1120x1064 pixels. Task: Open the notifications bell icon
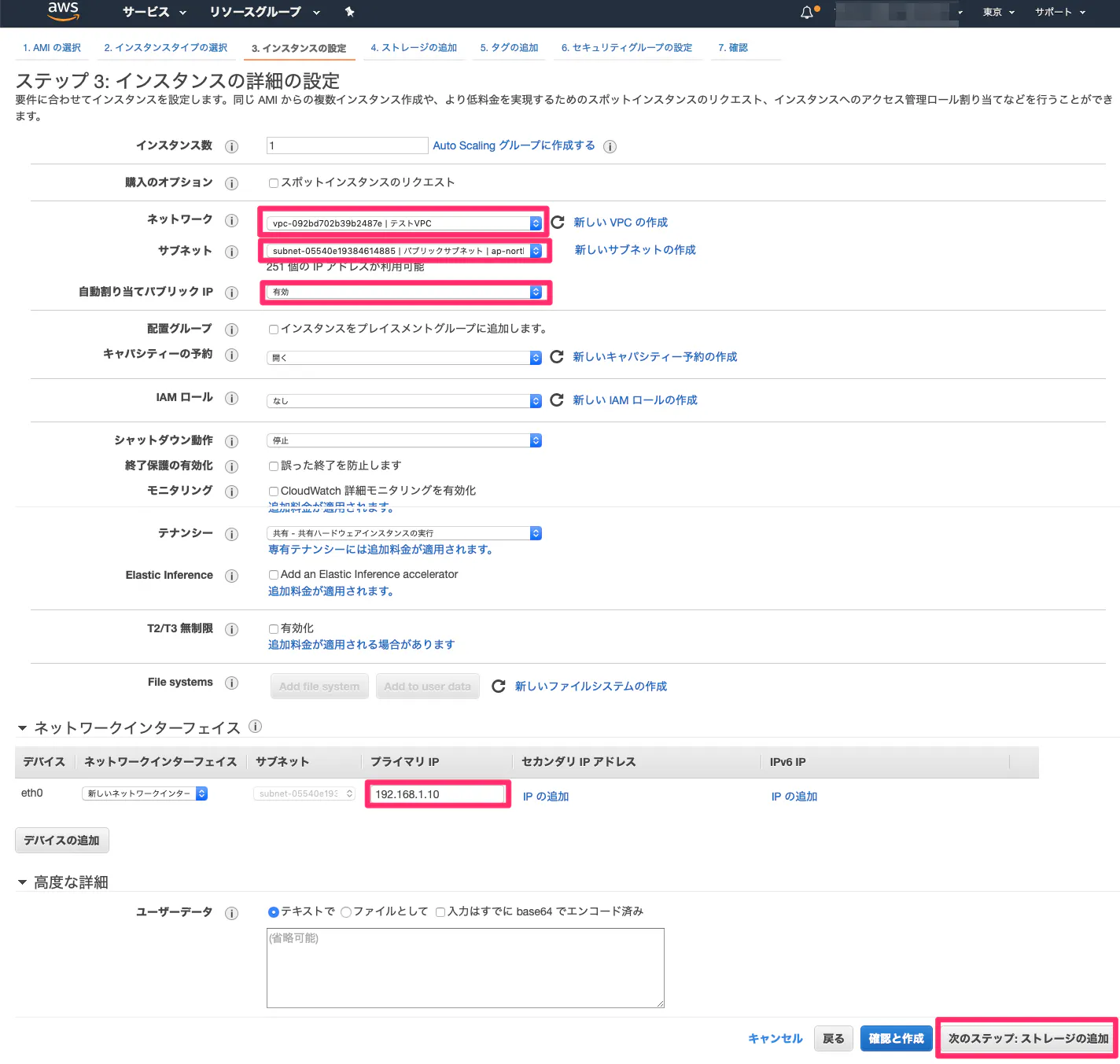click(x=807, y=12)
